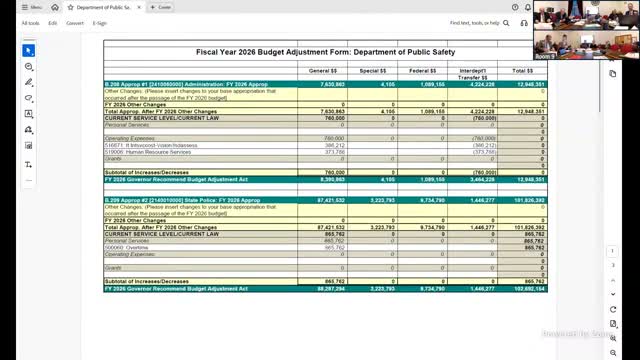Expand more tools ellipsis in the sidebar
Viewport: 640px width, 360px height.
pos(29,180)
